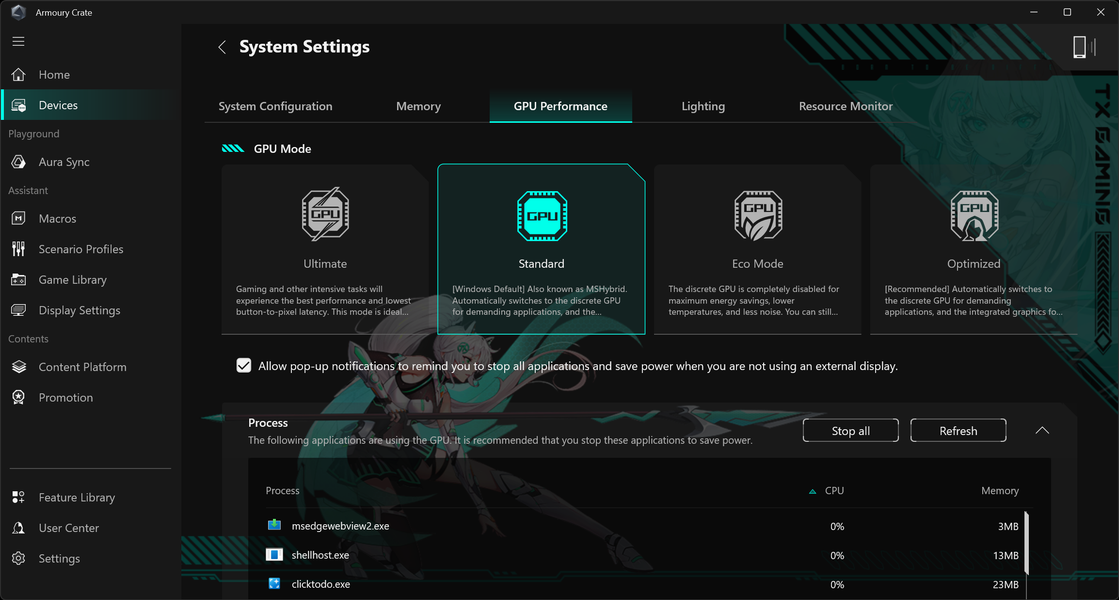Viewport: 1119px width, 600px height.
Task: Click the Armoury Crate logo in title bar
Action: point(19,12)
